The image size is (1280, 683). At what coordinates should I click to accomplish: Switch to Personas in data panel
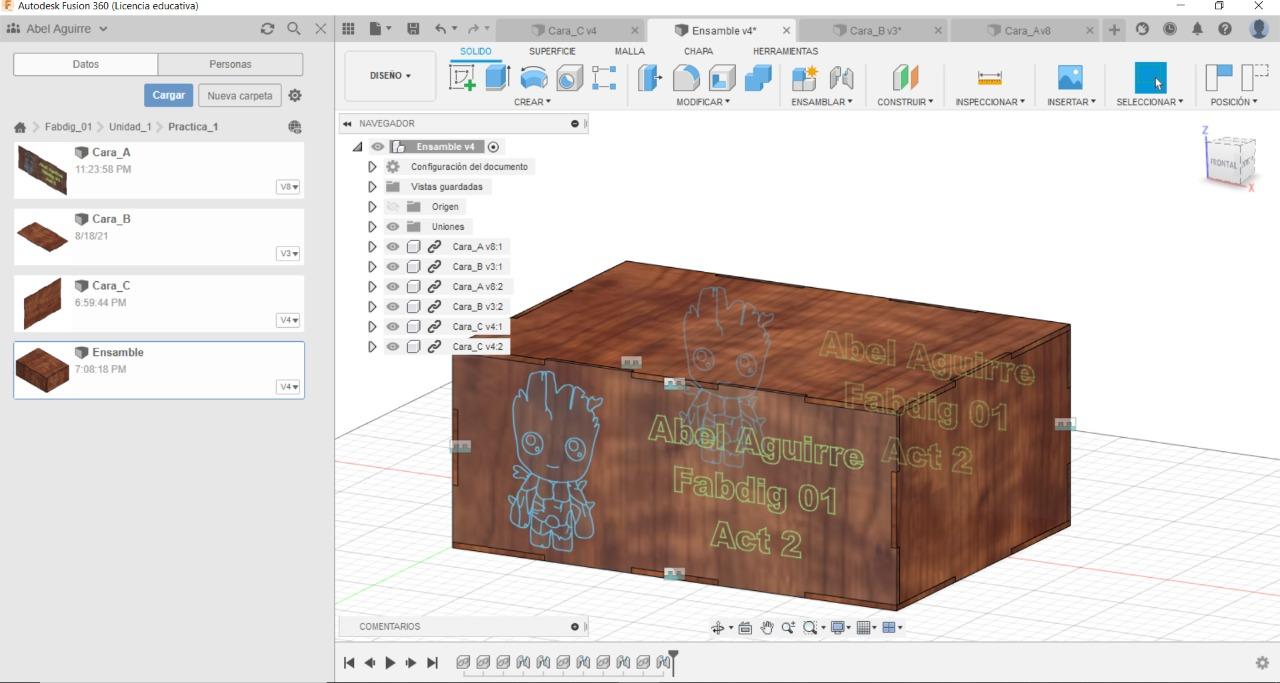230,64
